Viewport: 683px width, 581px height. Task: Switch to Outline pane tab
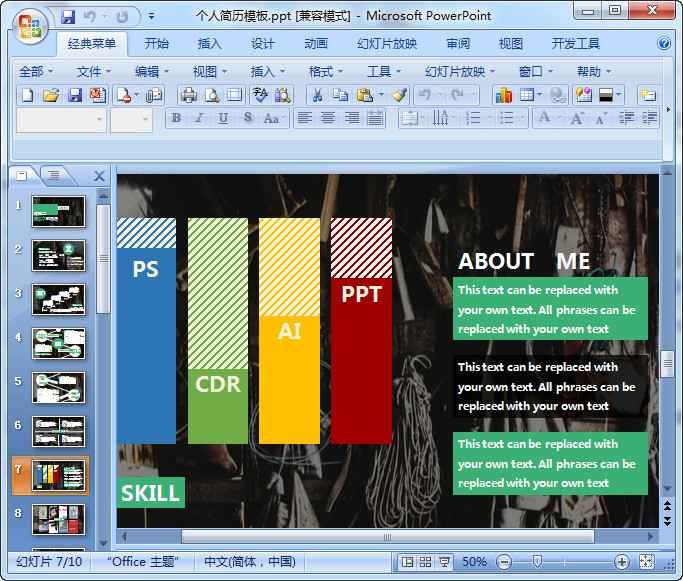[54, 176]
